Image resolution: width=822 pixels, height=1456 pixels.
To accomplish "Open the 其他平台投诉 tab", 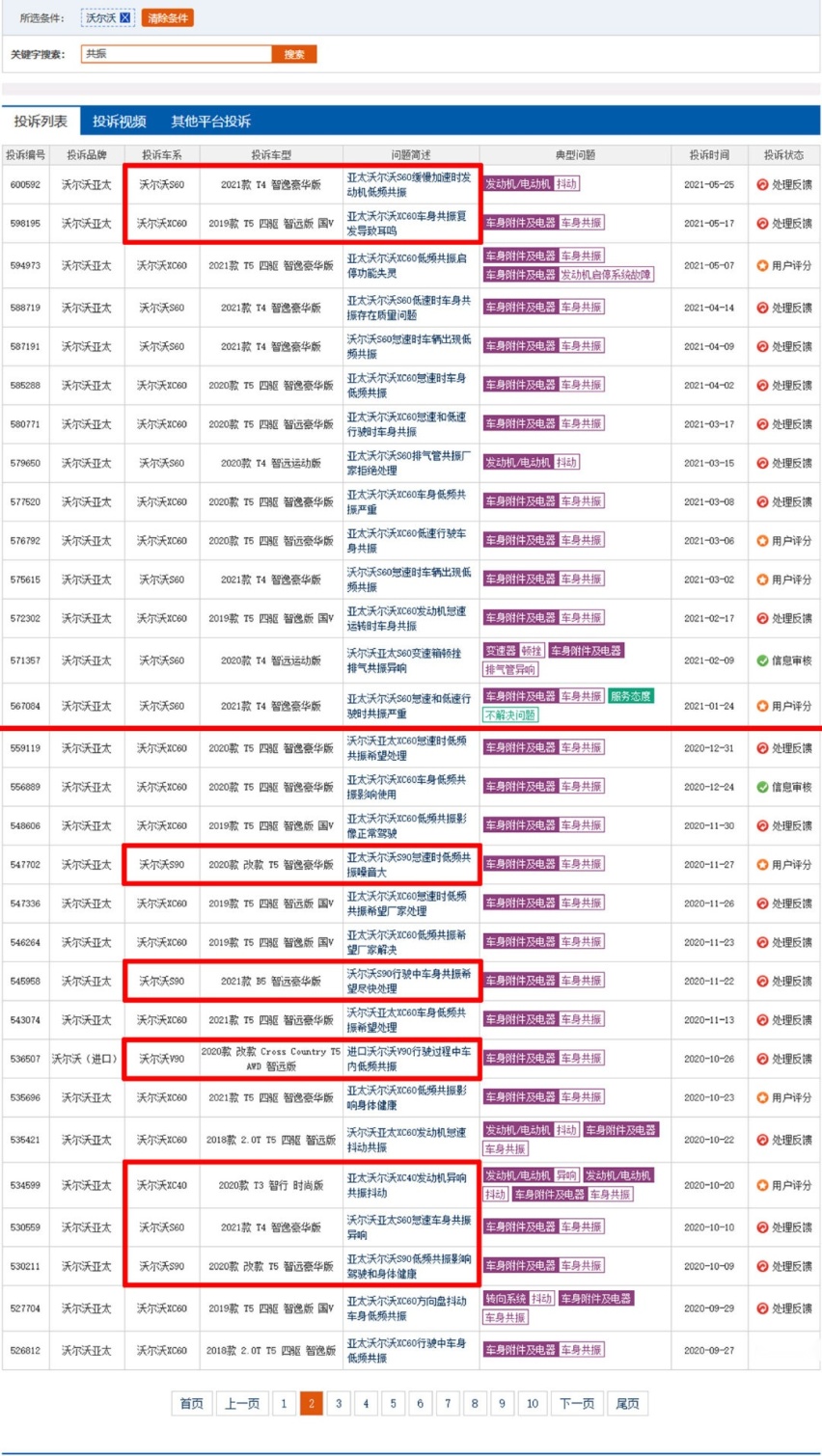I will (x=210, y=121).
